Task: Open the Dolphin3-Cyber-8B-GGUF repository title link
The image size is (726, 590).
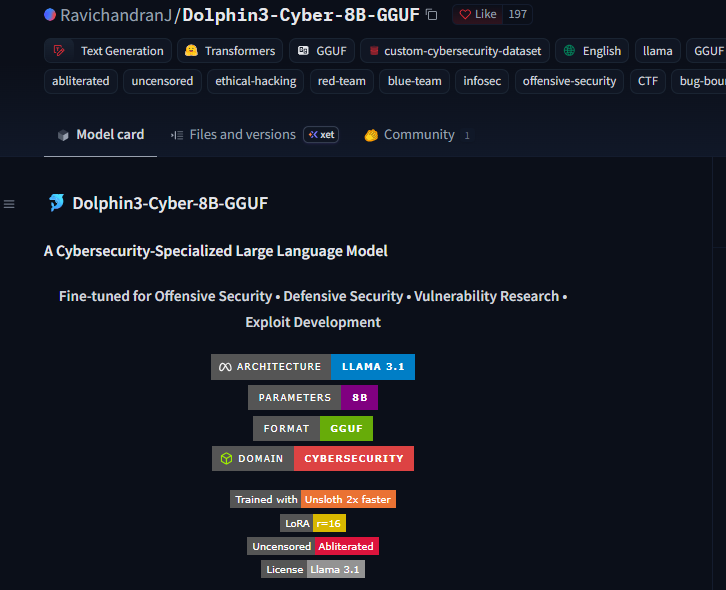Action: pyautogui.click(x=301, y=15)
